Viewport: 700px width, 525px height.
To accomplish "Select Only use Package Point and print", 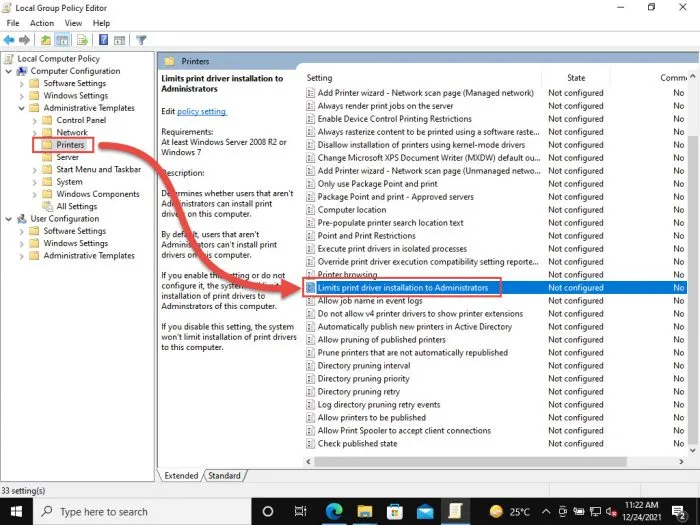I will (495, 184).
